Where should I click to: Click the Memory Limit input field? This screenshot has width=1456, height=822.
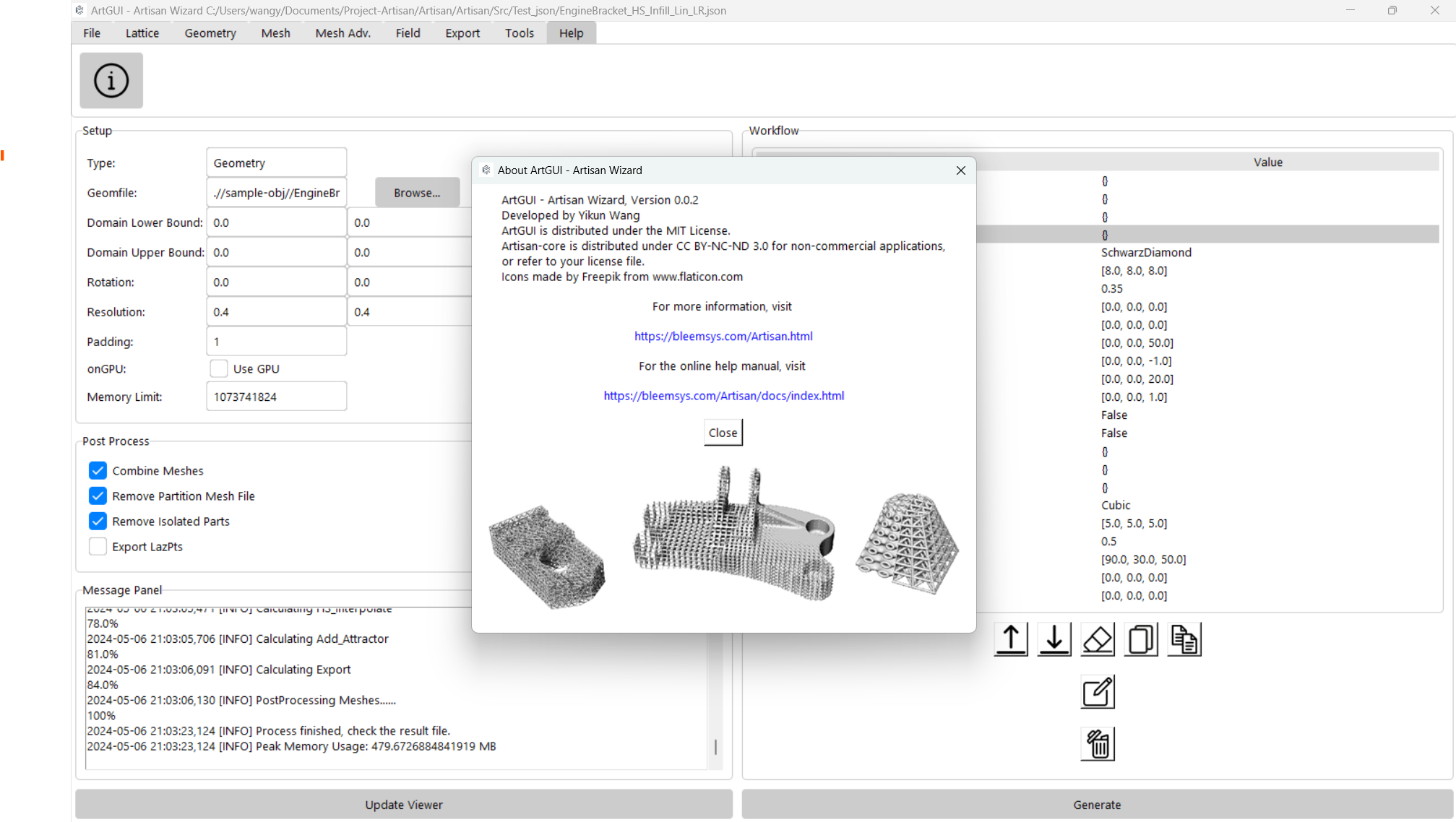pos(276,397)
